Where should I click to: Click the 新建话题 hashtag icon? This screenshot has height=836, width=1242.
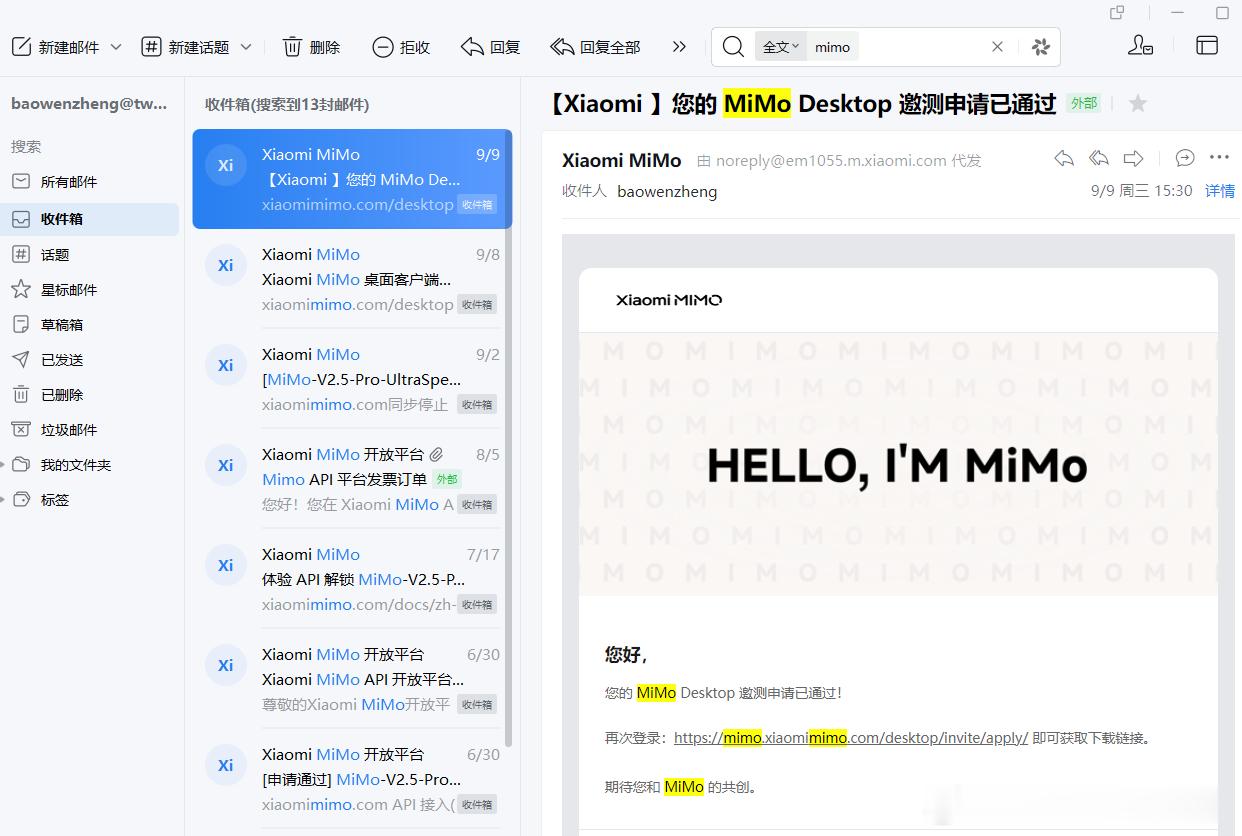pyautogui.click(x=151, y=46)
